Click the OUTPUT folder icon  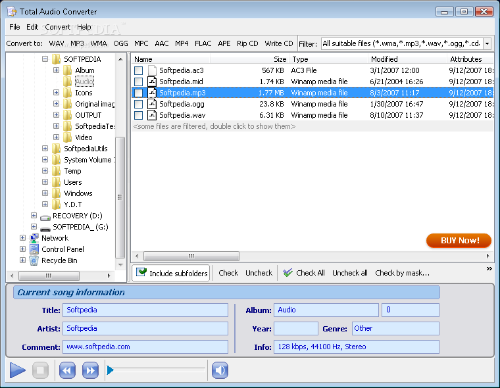tap(67, 115)
